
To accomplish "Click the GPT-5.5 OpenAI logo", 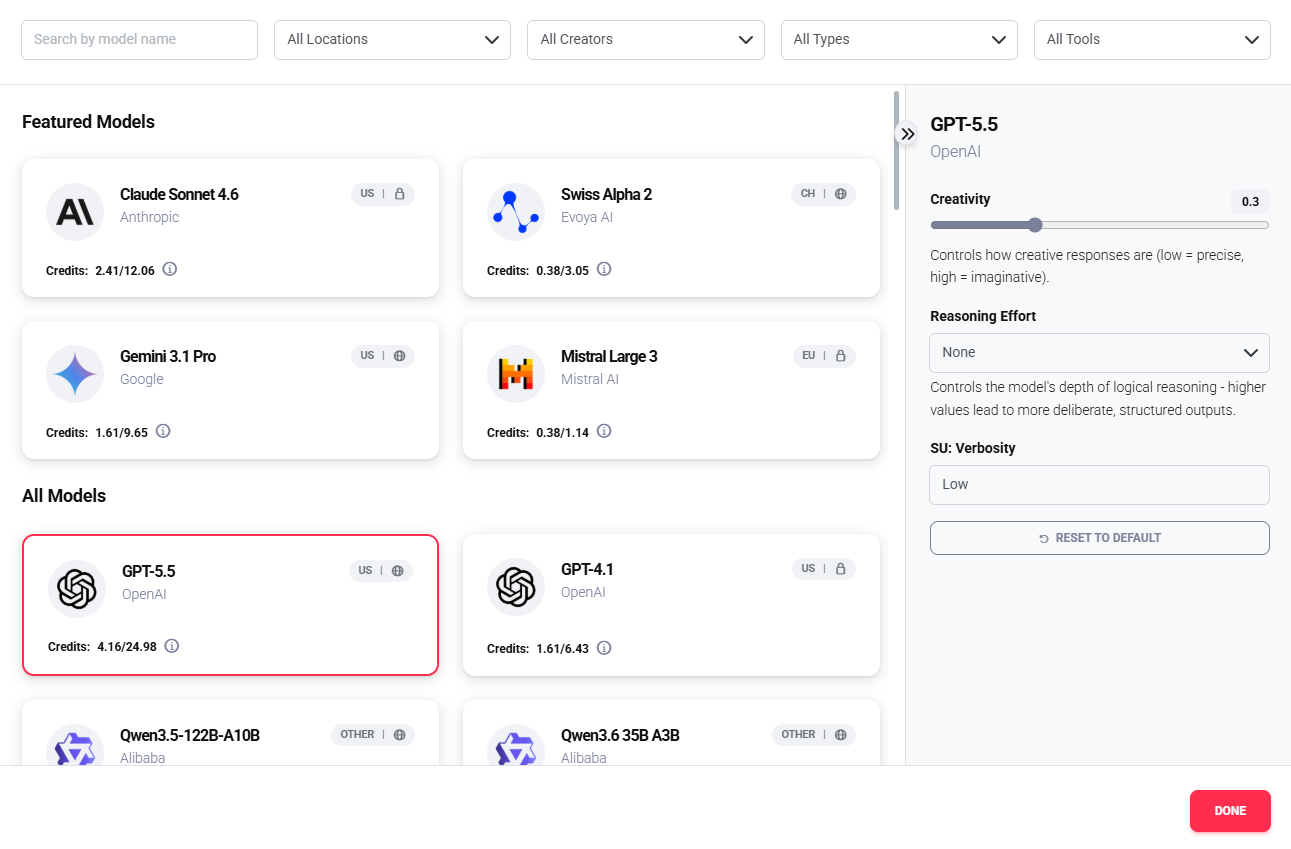I will [x=77, y=588].
